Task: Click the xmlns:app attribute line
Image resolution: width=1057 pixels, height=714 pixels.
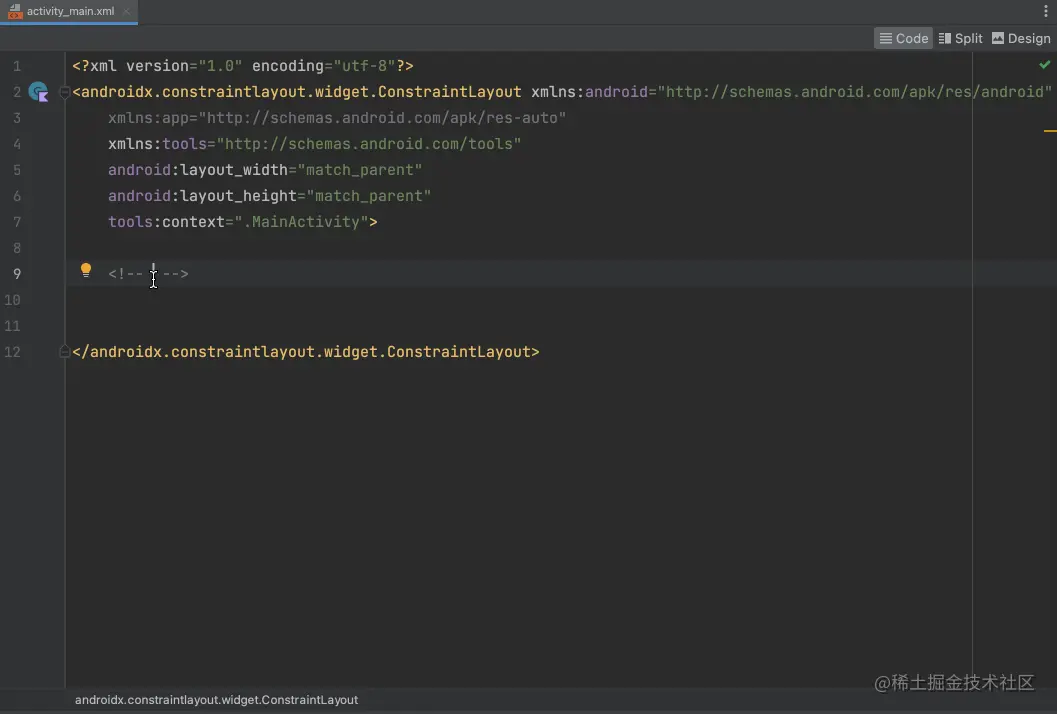Action: [x=337, y=118]
